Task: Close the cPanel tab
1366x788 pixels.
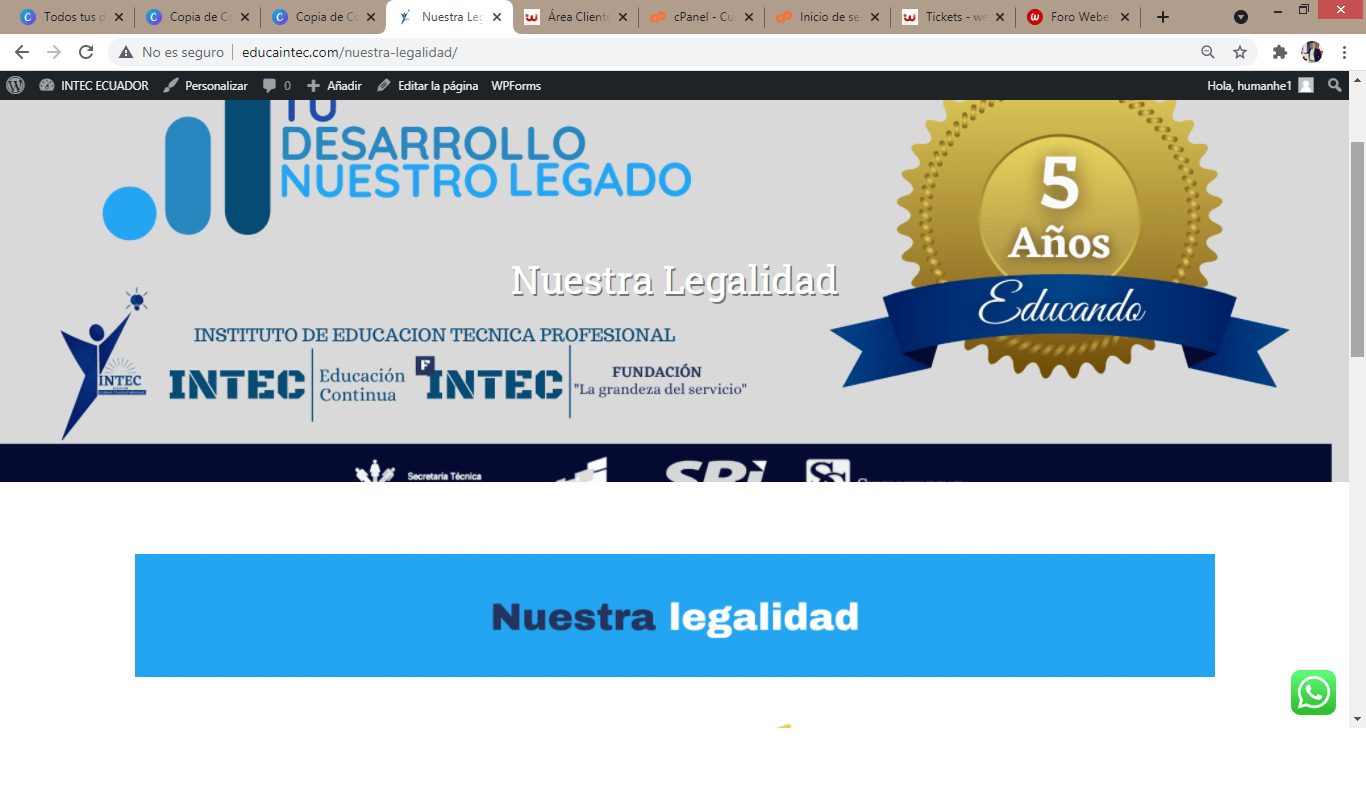Action: [x=747, y=17]
